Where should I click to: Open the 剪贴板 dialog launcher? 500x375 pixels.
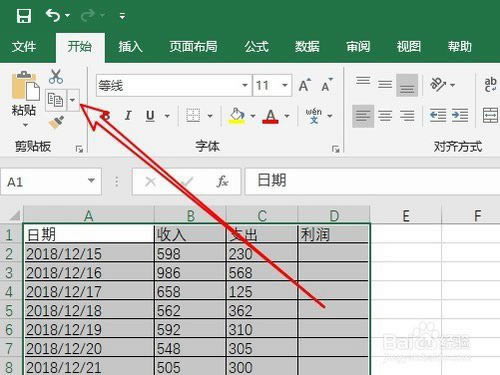[x=79, y=149]
